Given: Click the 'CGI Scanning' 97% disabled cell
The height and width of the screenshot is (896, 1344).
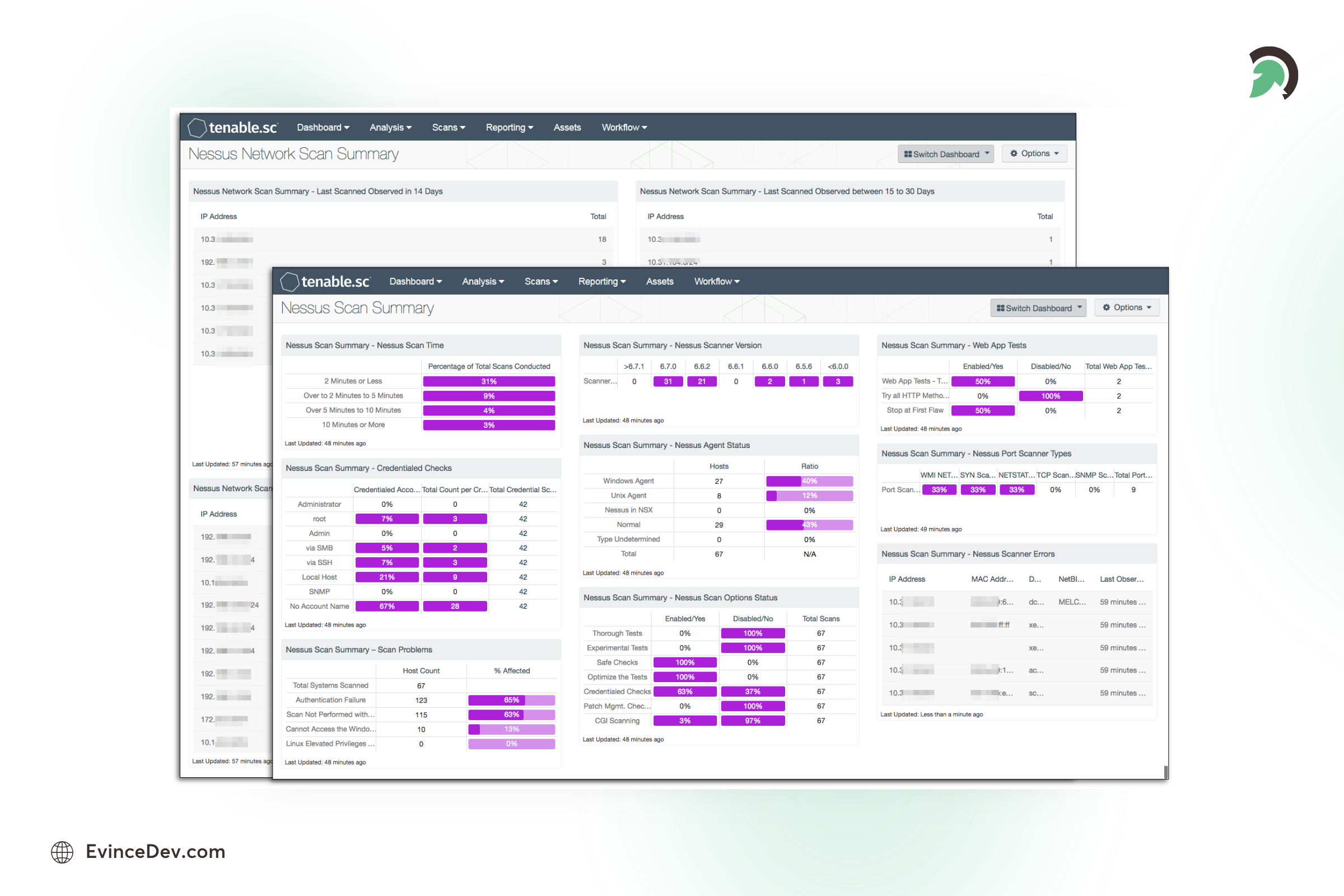Looking at the screenshot, I should pyautogui.click(x=753, y=721).
